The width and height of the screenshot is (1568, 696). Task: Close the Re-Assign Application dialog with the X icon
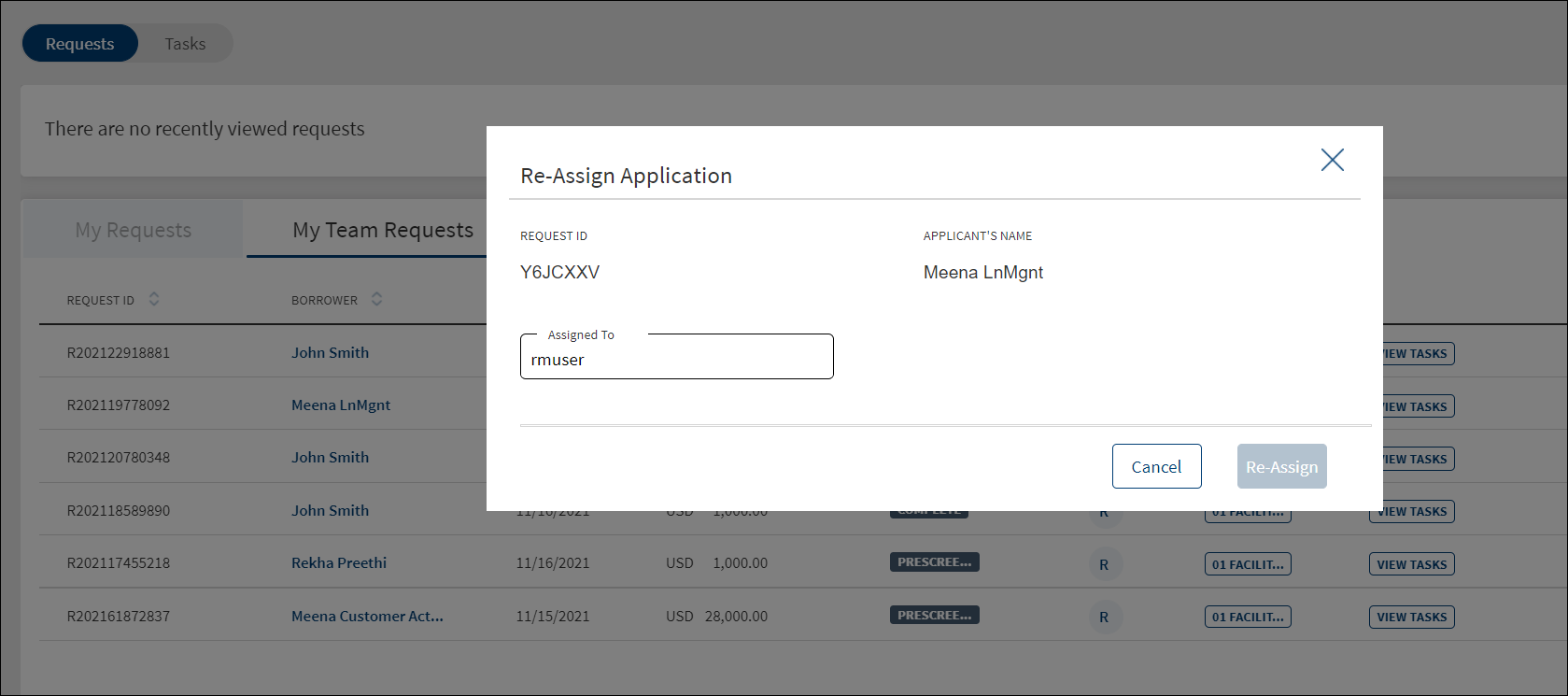click(x=1332, y=160)
